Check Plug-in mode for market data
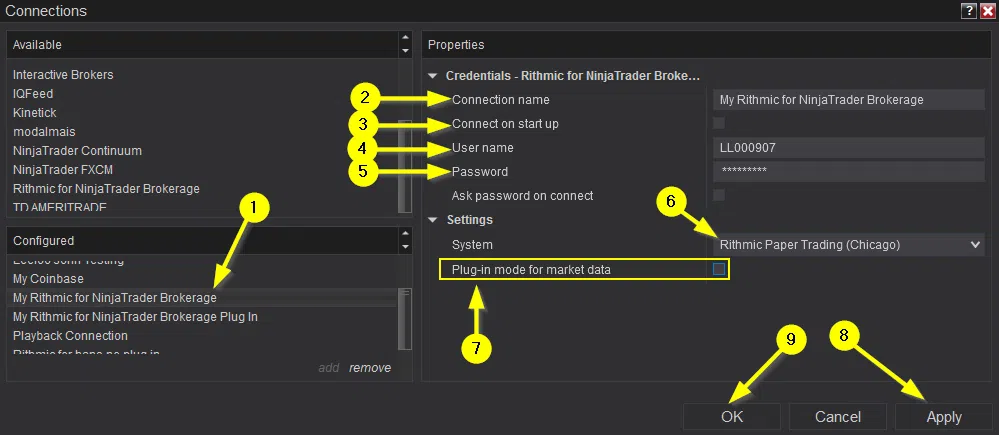Viewport: 999px width, 435px height. click(x=719, y=269)
